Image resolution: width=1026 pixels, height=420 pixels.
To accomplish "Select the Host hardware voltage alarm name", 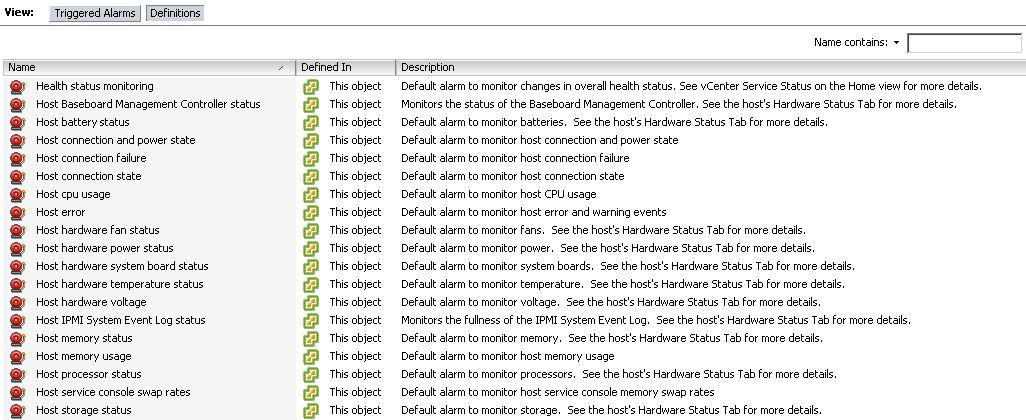I will point(91,302).
